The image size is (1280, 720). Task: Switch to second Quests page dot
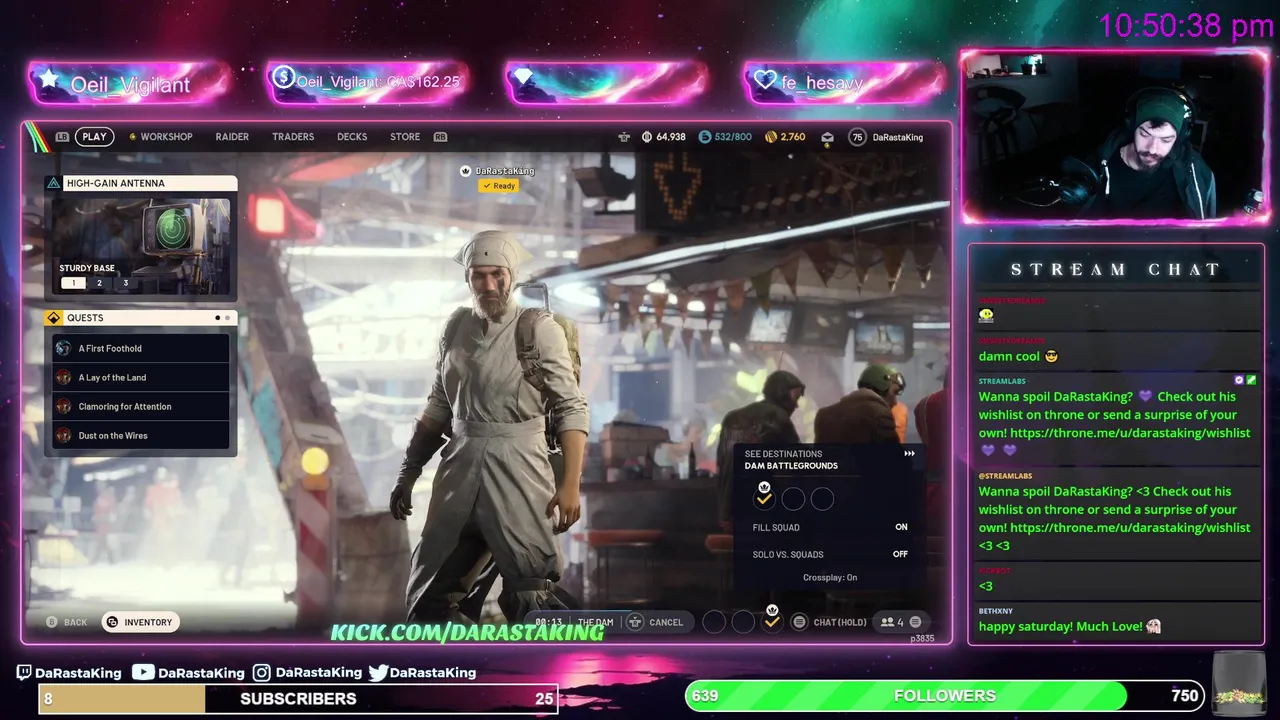(x=228, y=318)
